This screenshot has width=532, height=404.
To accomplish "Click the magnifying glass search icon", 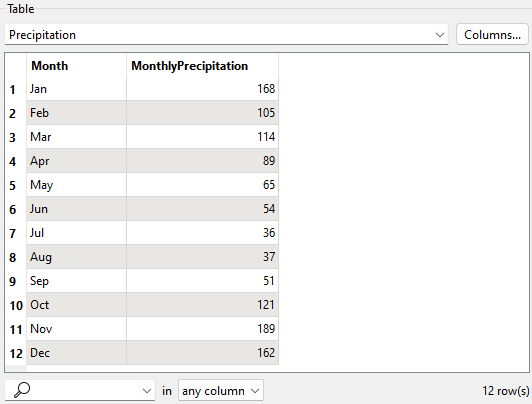I will click(22, 390).
